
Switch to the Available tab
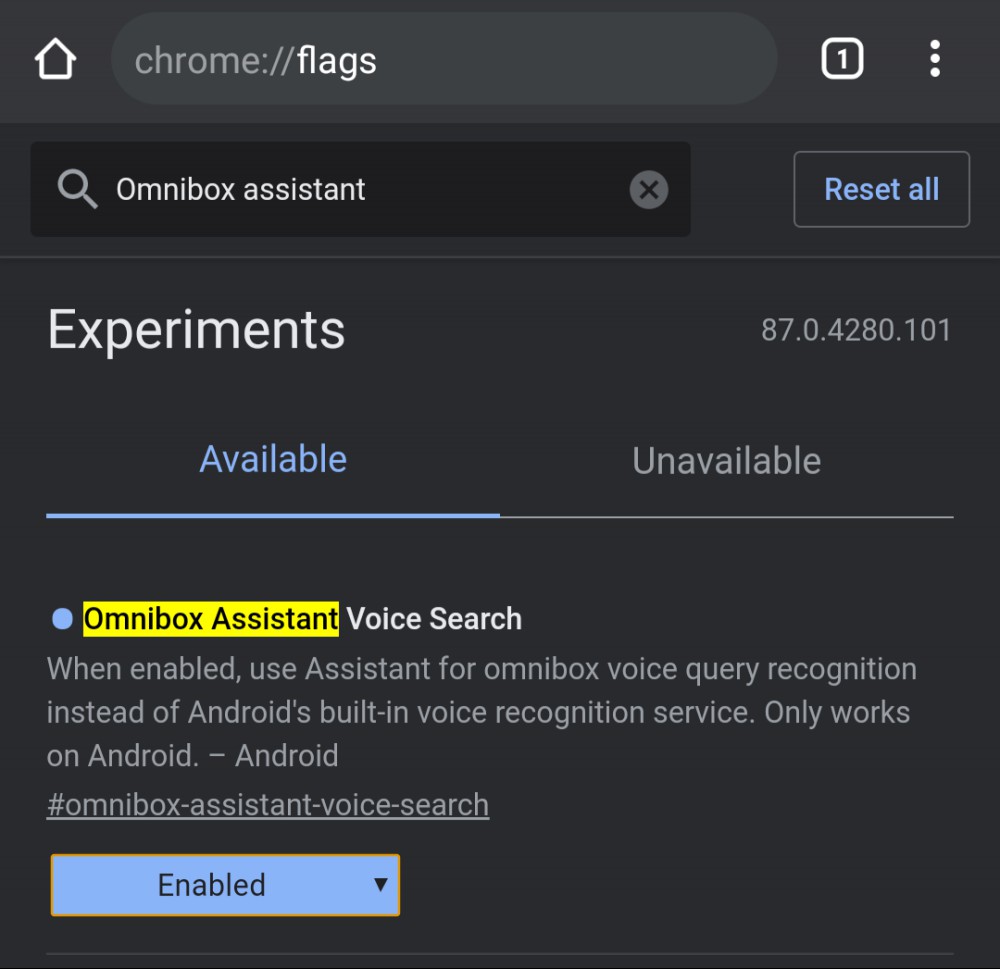273,459
